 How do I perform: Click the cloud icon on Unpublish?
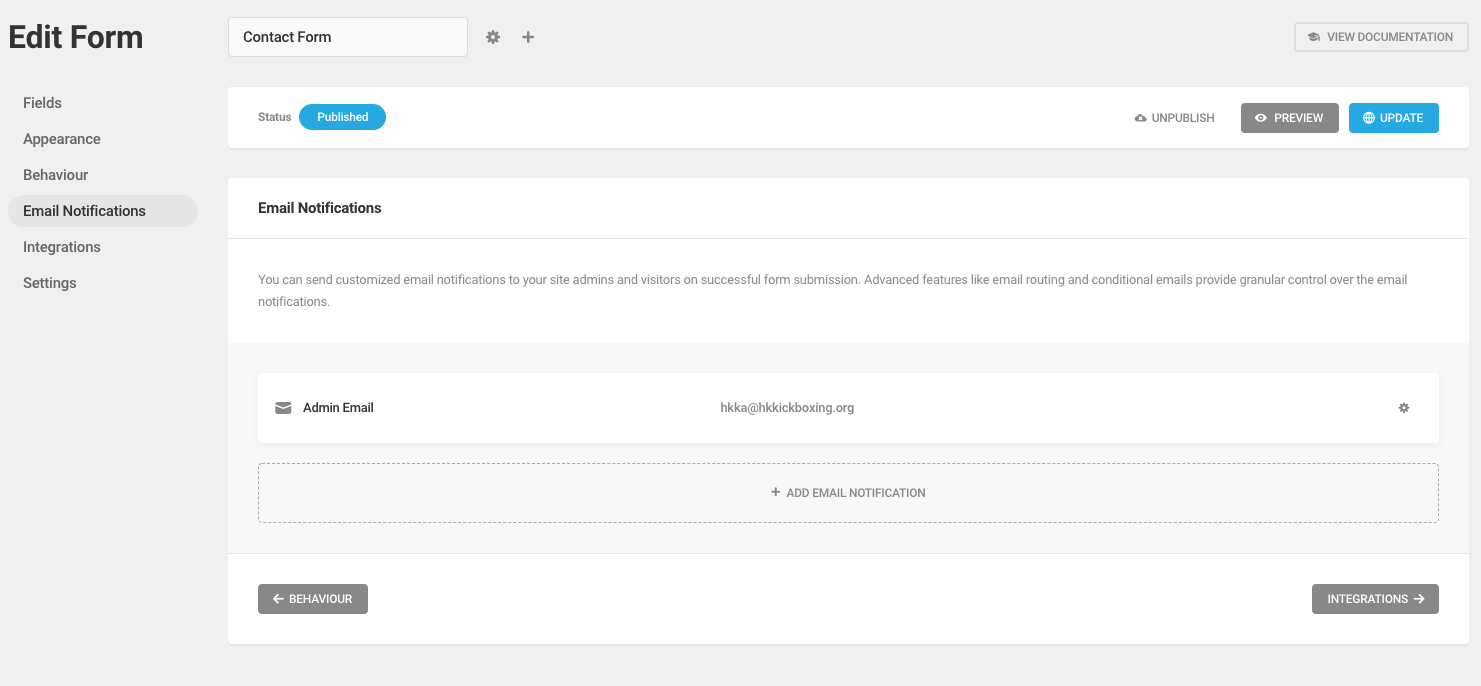[1141, 118]
